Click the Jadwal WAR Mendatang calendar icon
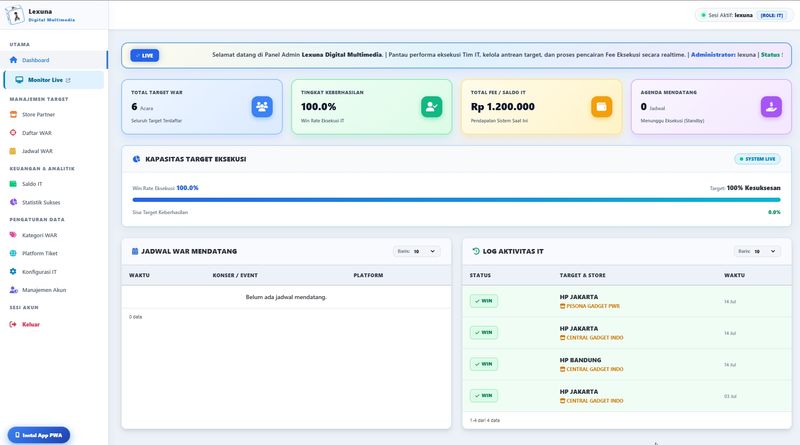The height and width of the screenshot is (445, 800). (135, 251)
